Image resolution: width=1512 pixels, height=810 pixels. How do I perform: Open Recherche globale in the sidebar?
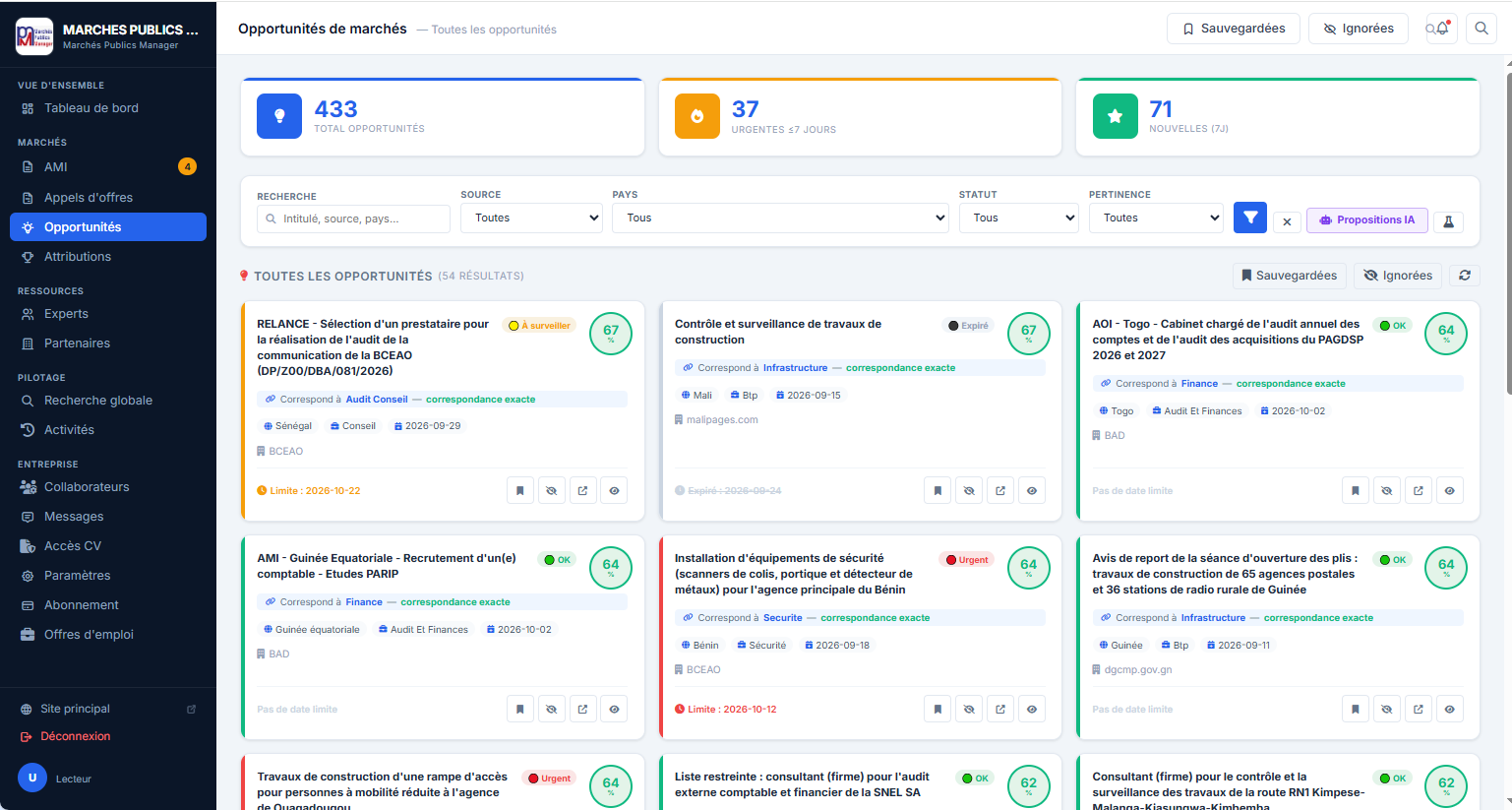coord(108,401)
